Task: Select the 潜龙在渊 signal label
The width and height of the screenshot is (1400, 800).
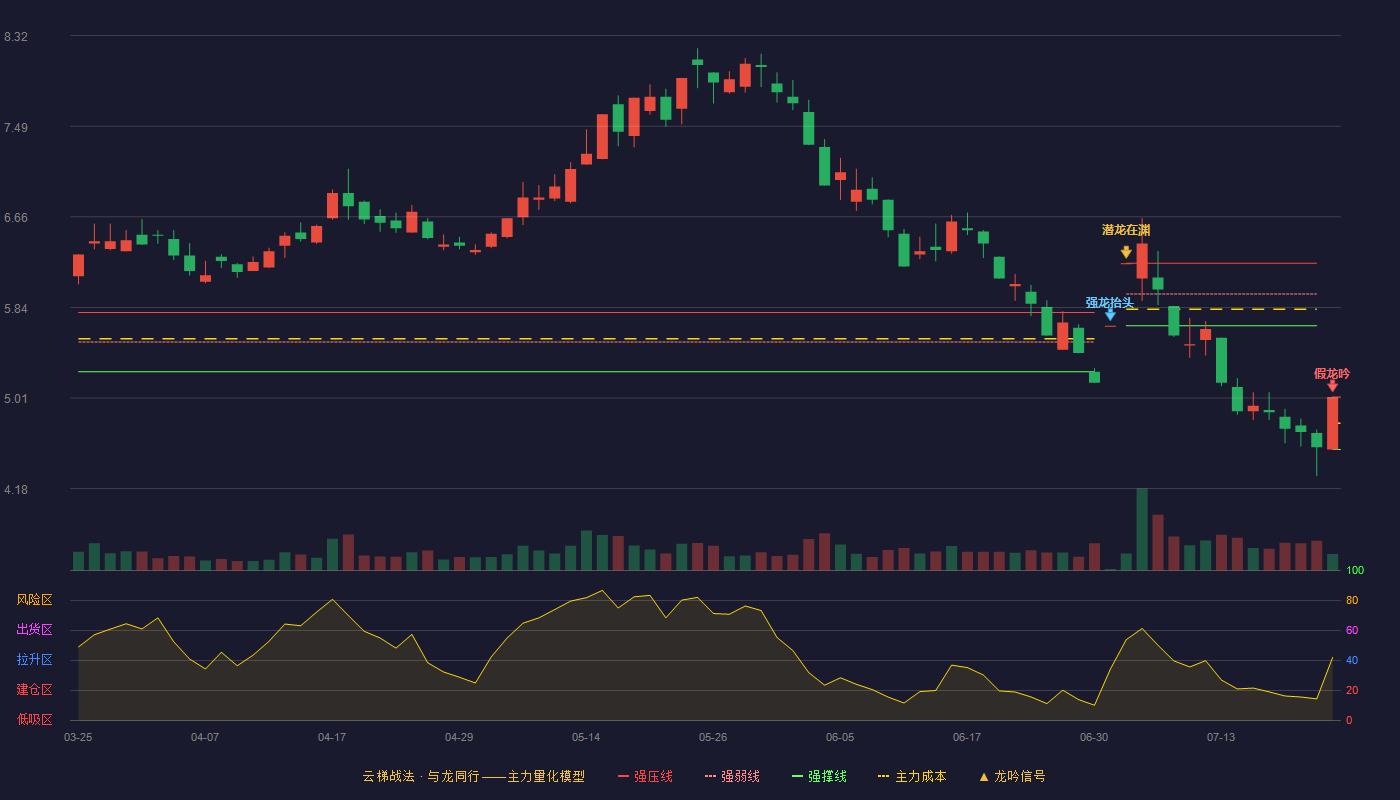Action: tap(1126, 230)
